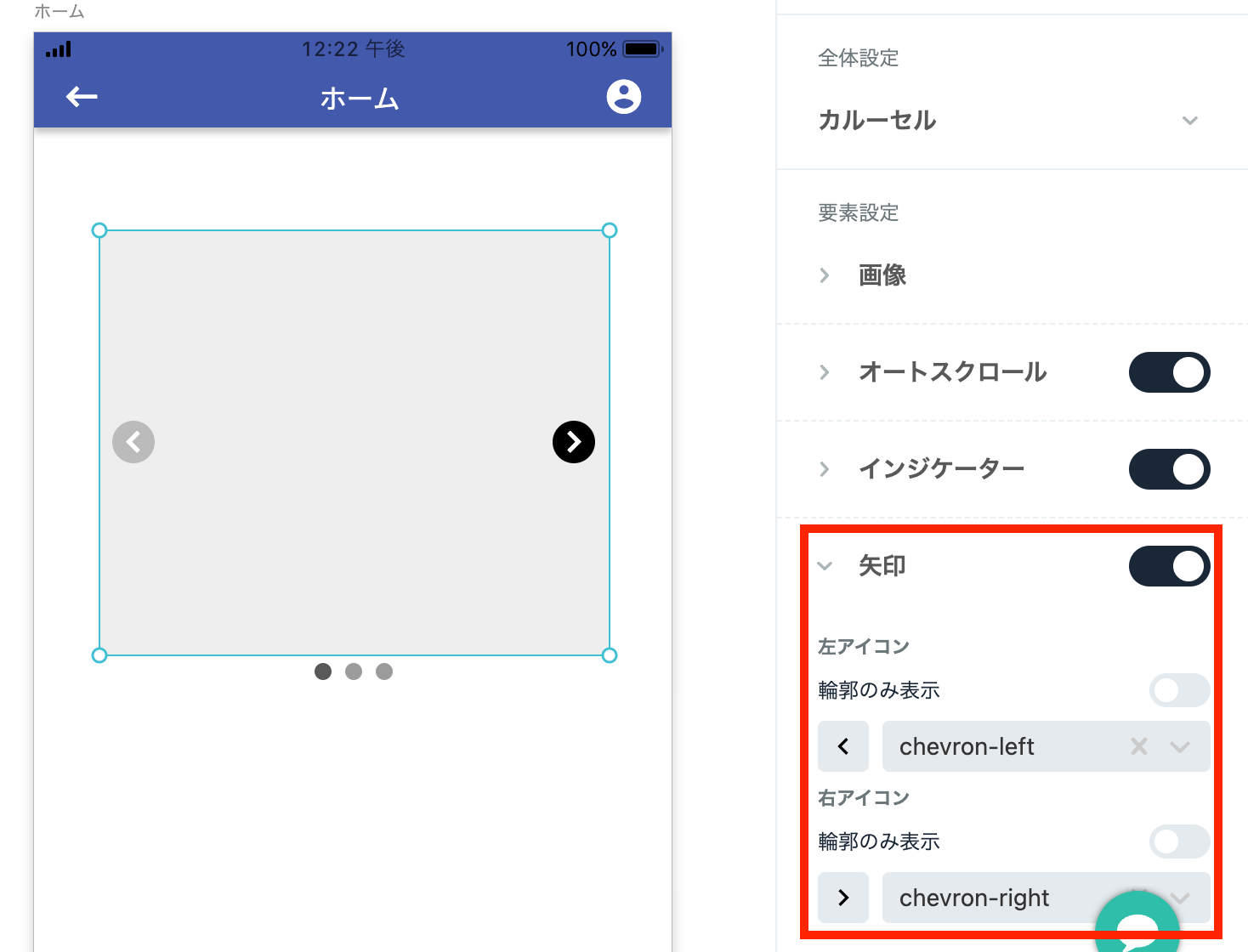Open the chevron-left icon dropdown

click(1179, 747)
